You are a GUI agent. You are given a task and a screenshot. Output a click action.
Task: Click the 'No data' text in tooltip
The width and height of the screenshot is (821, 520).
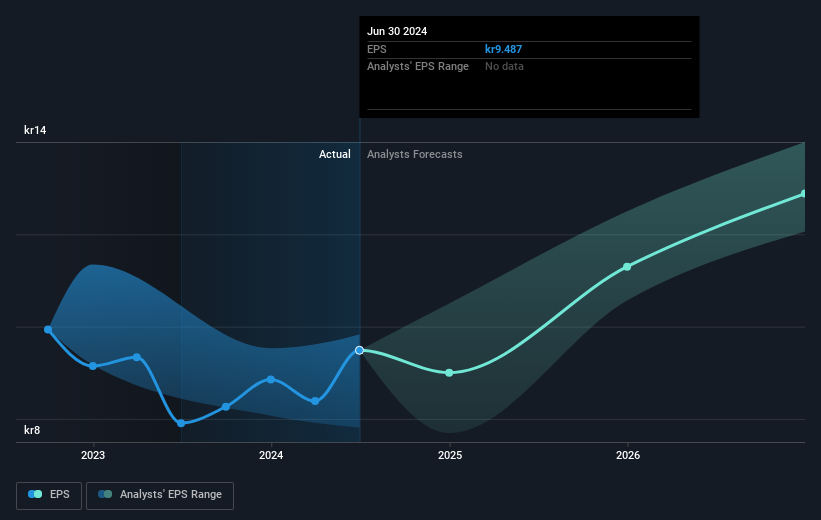point(504,67)
